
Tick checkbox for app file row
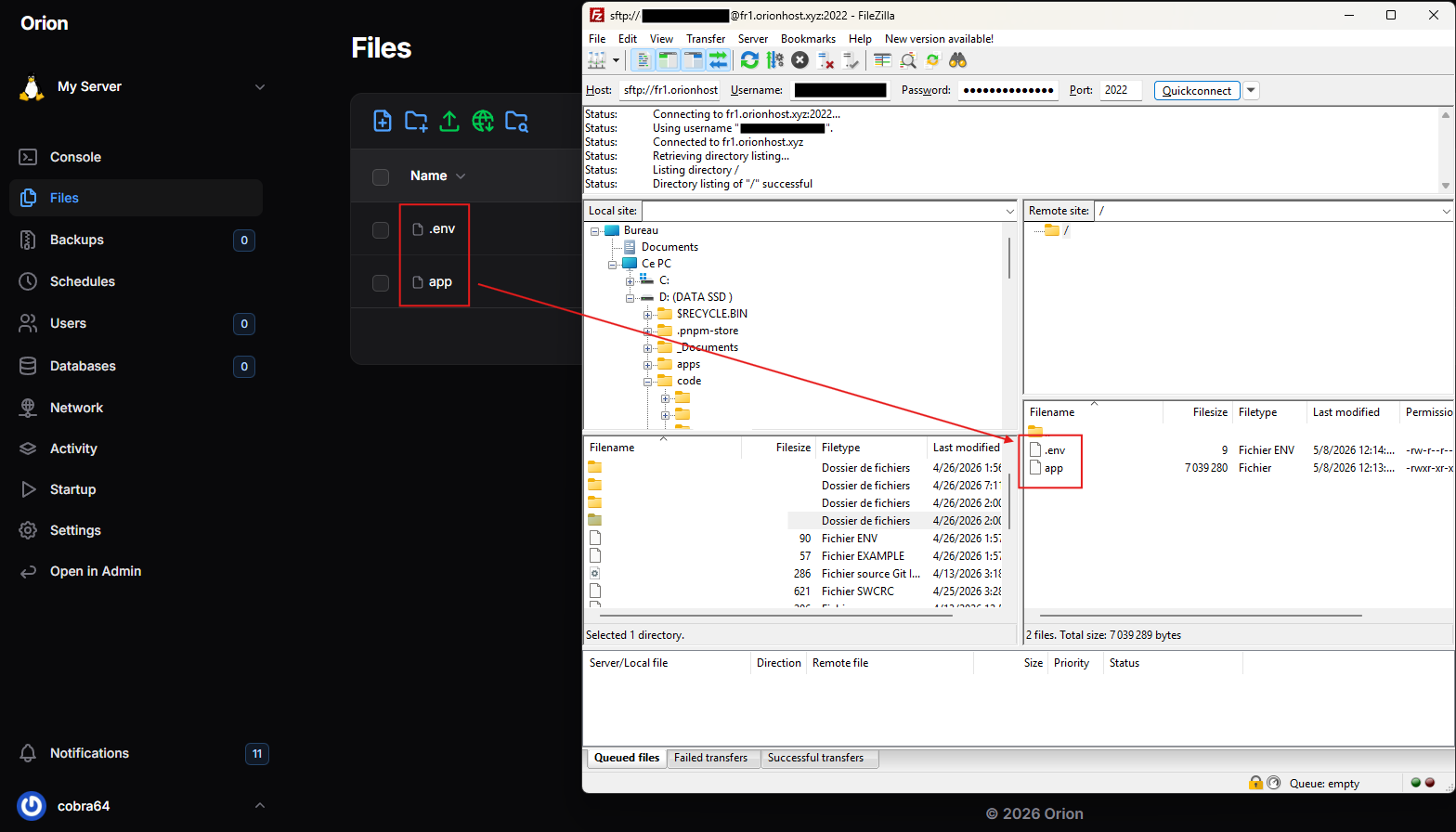[x=381, y=282]
